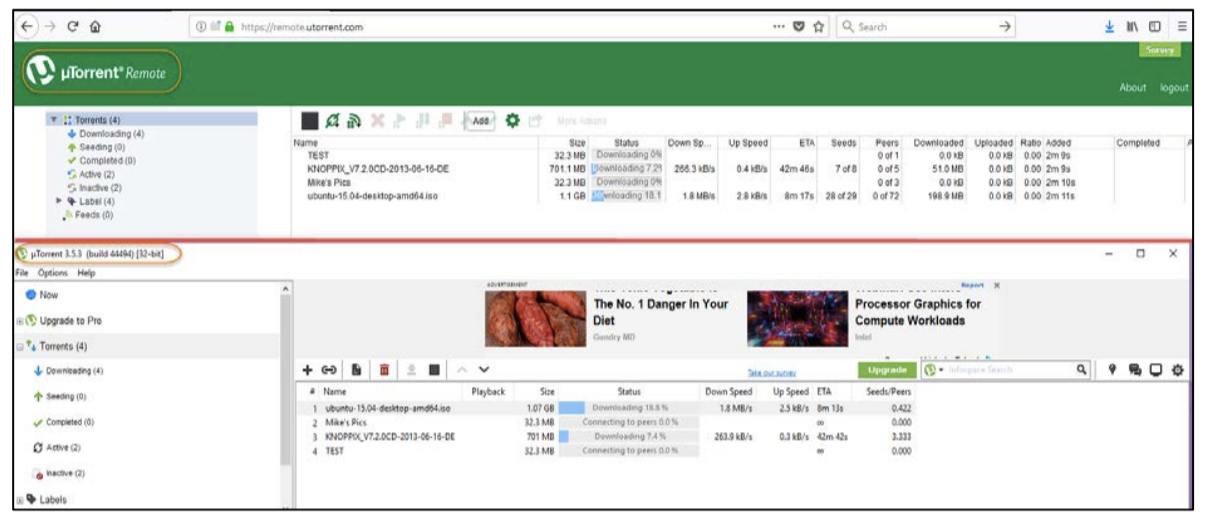Select Feeds (0) in Remote sidebar

point(88,214)
